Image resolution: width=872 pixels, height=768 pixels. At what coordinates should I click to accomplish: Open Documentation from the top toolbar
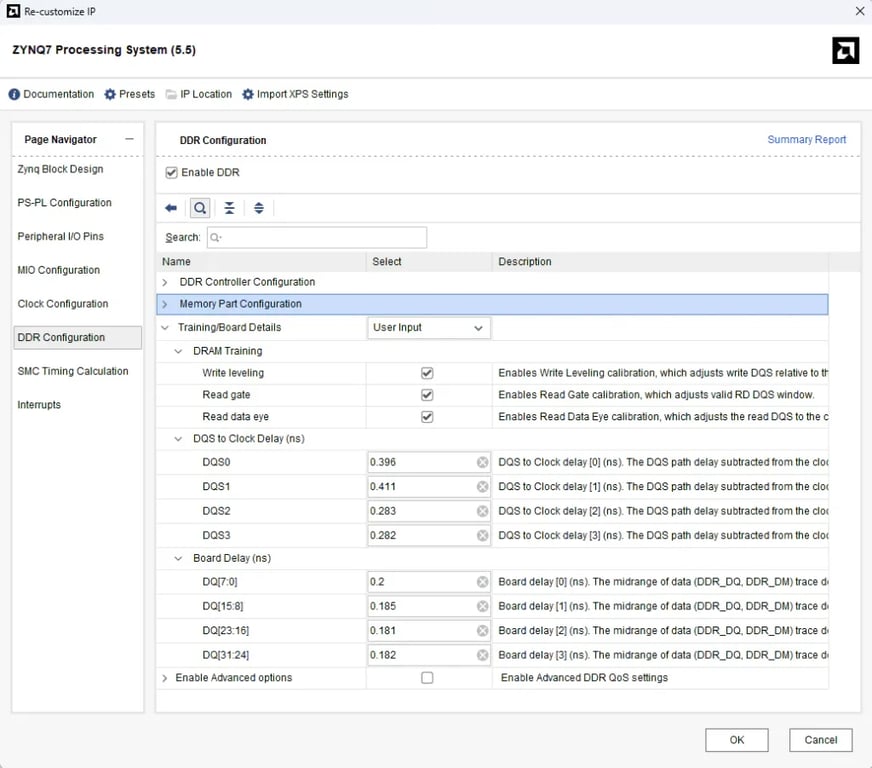51,94
